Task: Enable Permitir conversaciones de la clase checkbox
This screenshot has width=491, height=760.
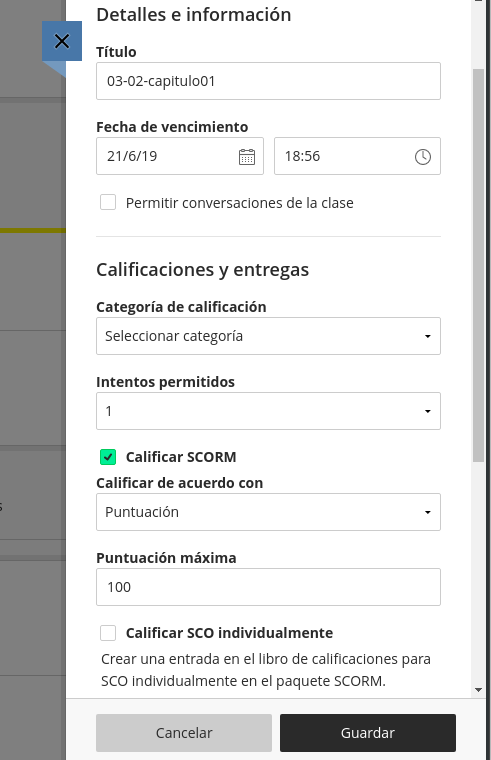Action: point(108,202)
